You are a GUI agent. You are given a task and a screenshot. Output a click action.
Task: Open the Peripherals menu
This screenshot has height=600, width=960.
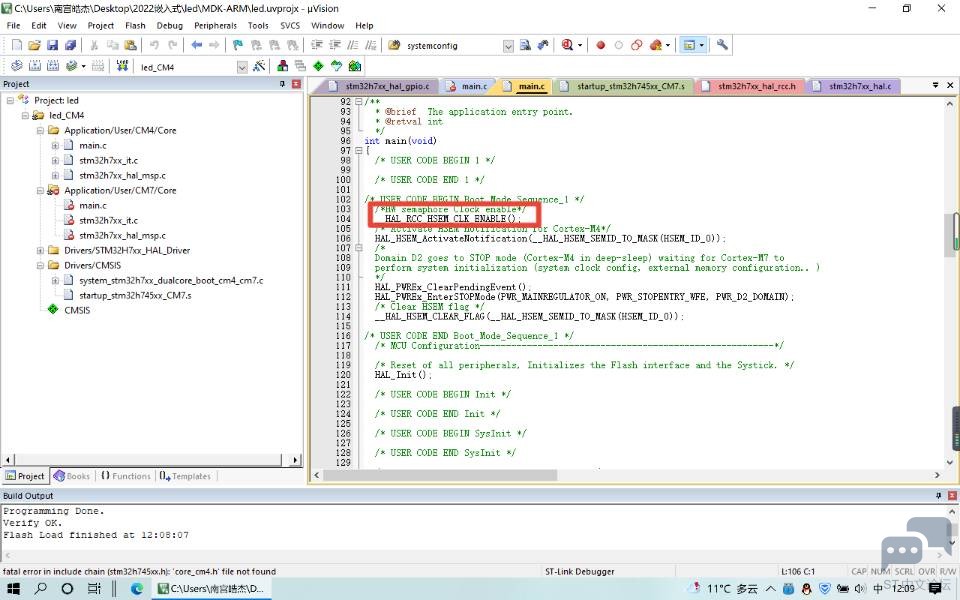[x=216, y=25]
